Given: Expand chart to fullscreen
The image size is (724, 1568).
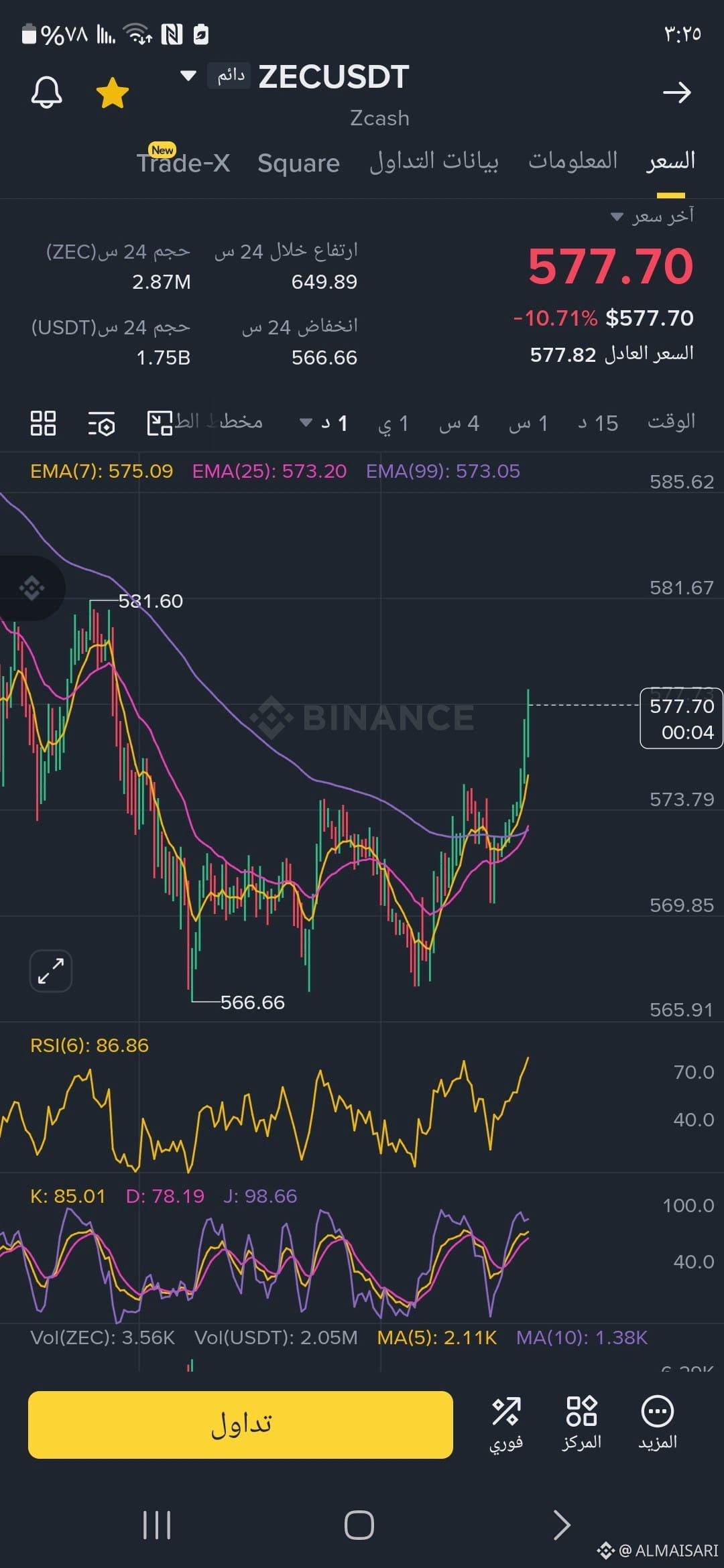Looking at the screenshot, I should point(51,970).
